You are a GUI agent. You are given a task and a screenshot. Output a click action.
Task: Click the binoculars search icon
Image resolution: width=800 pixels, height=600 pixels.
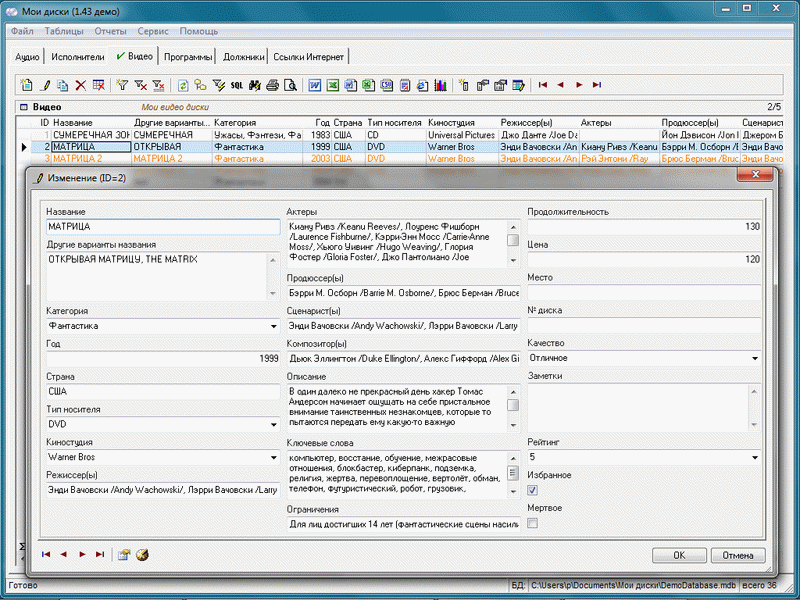click(x=255, y=86)
